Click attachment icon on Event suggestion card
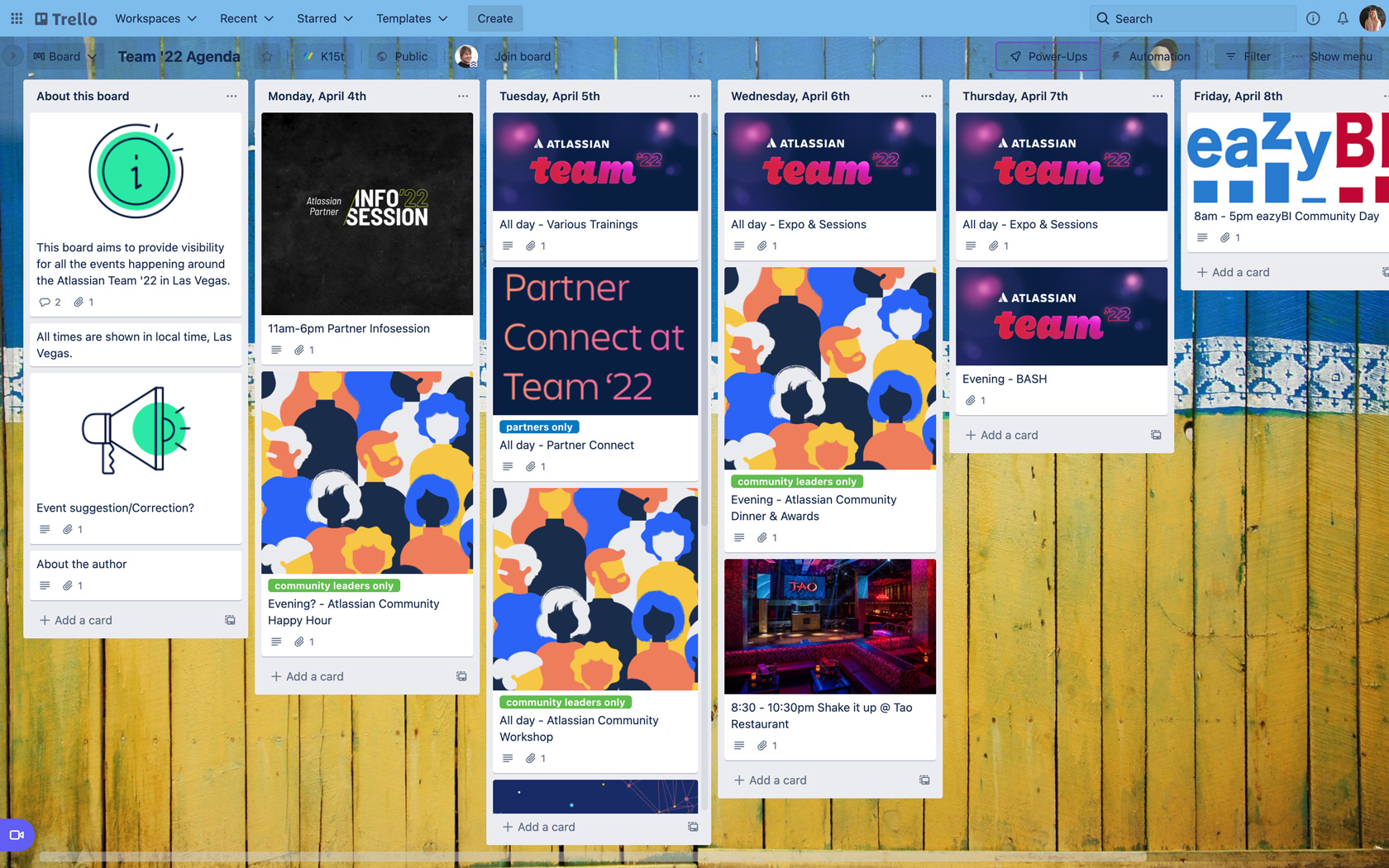1389x868 pixels. click(68, 530)
